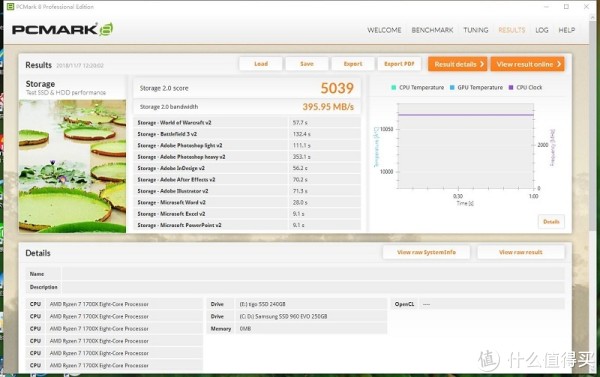This screenshot has height=377, width=600.
Task: Switch to the Benchmark tab
Action: (432, 30)
